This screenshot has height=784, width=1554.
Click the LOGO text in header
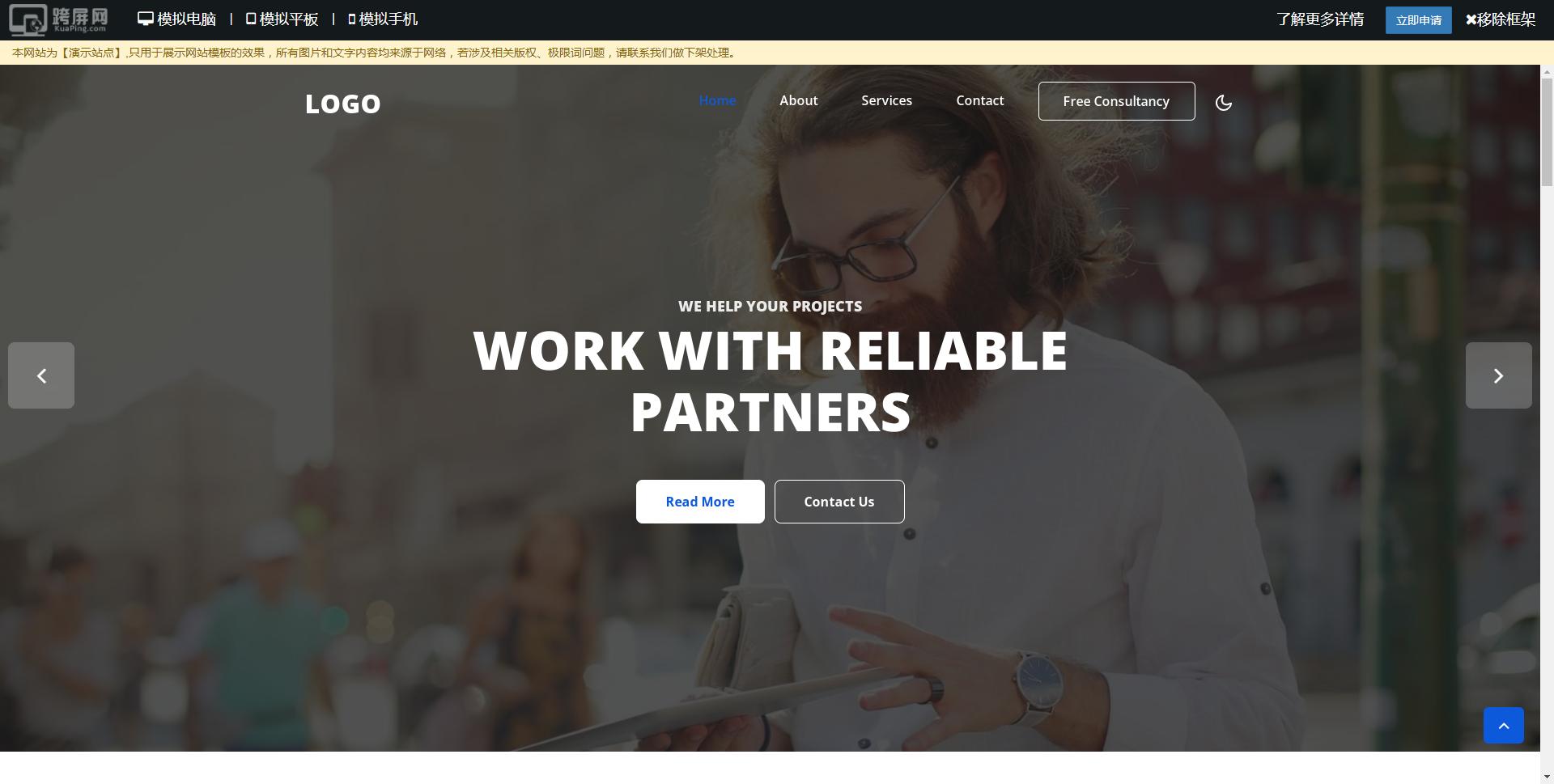[x=342, y=104]
